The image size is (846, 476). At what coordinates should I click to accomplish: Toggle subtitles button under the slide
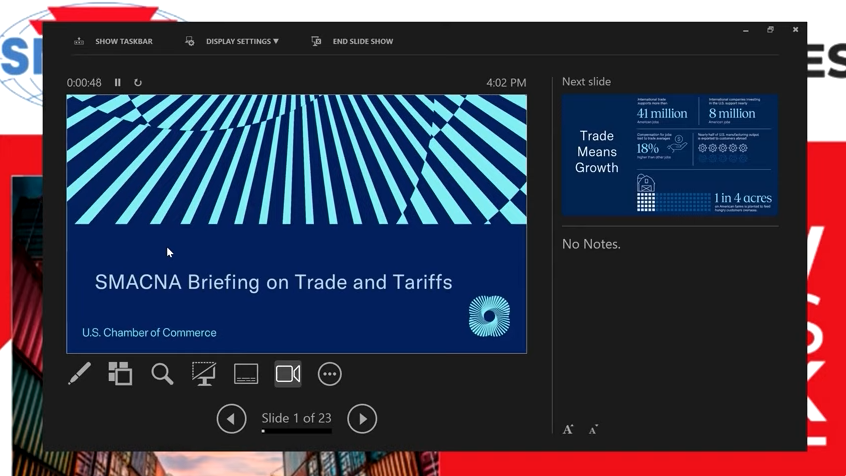246,373
